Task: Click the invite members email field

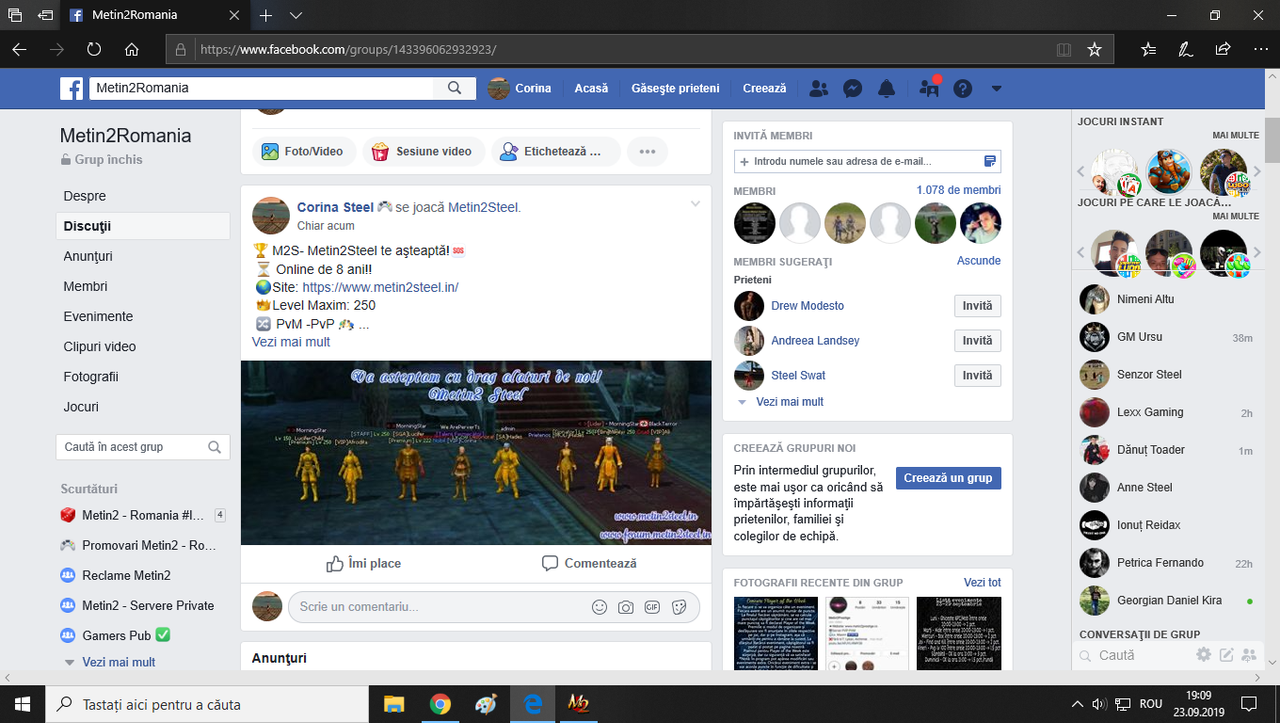Action: point(867,161)
